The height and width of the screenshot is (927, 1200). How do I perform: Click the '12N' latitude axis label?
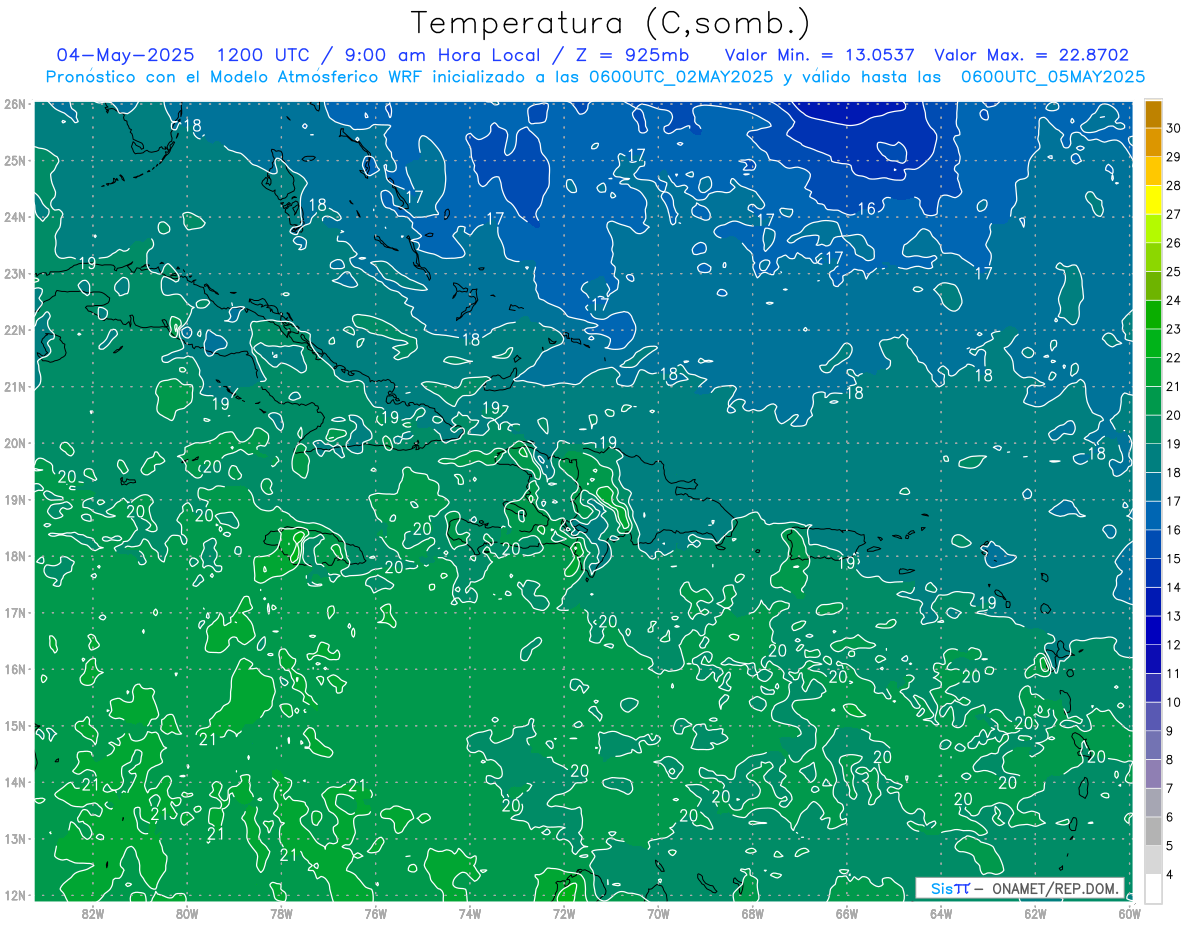14,895
